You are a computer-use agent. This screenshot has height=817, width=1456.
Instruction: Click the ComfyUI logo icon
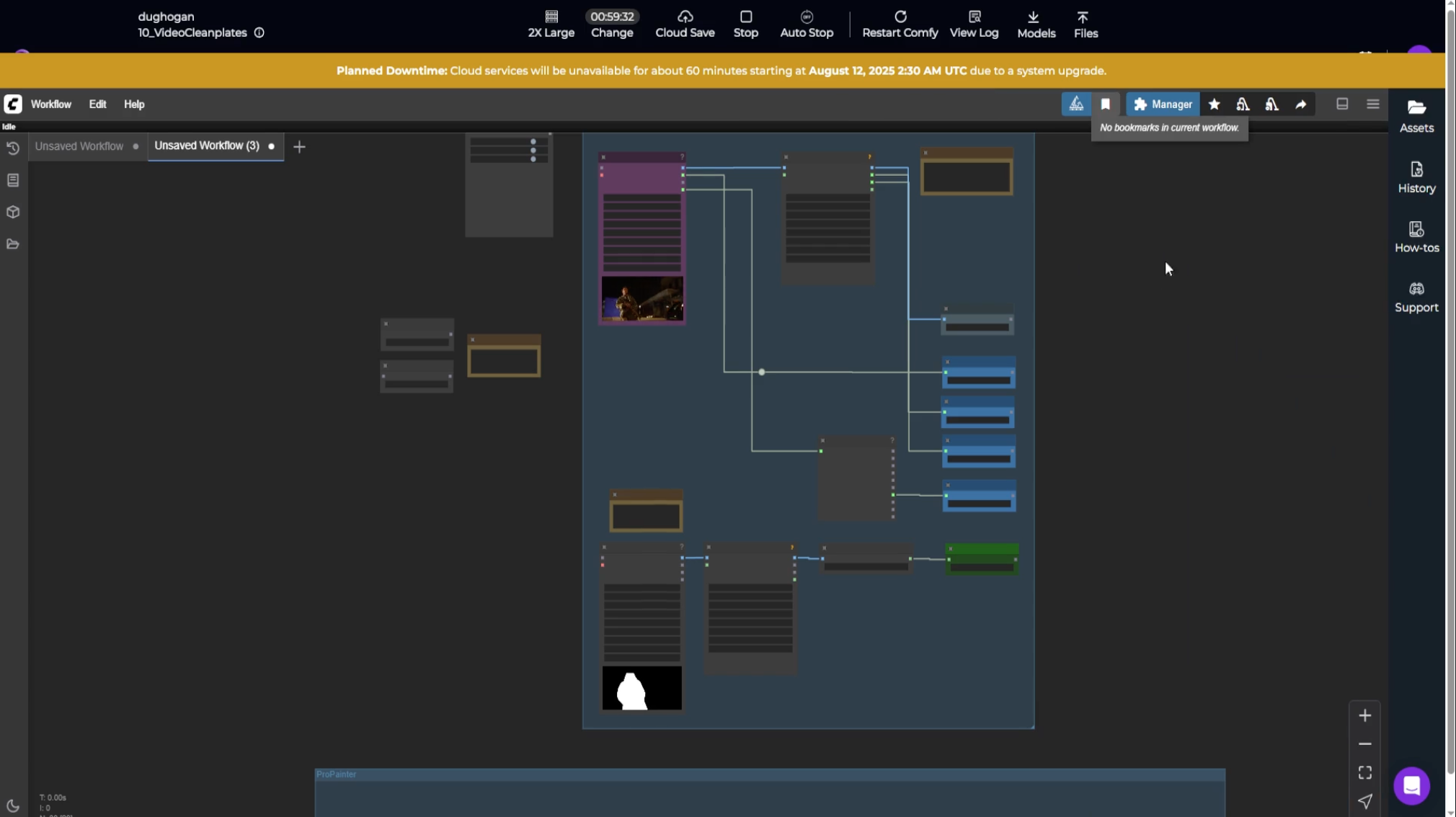(x=13, y=104)
